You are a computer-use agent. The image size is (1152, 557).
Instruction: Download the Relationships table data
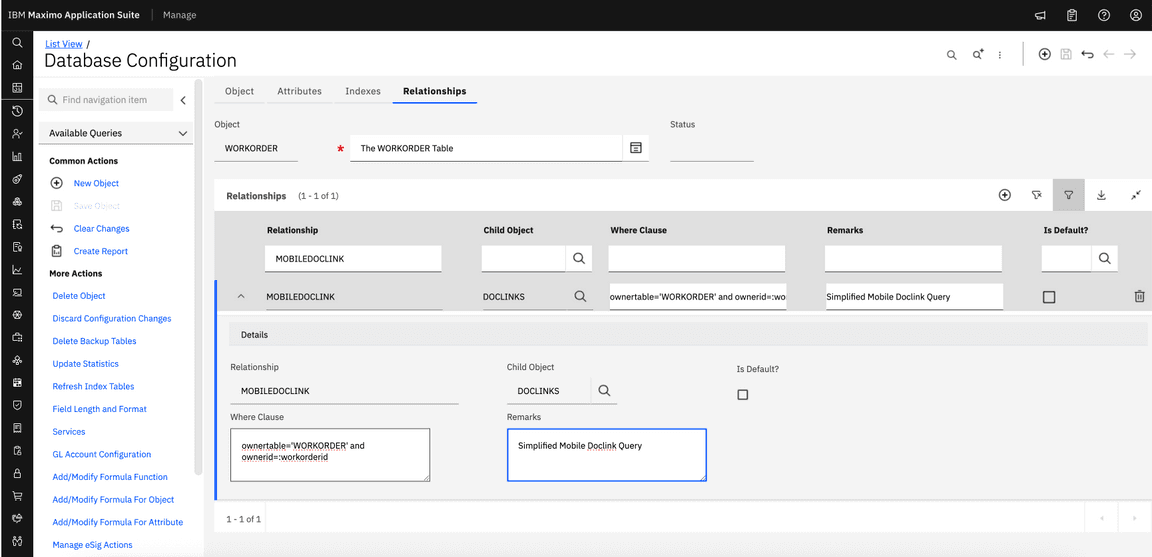[x=1101, y=195]
